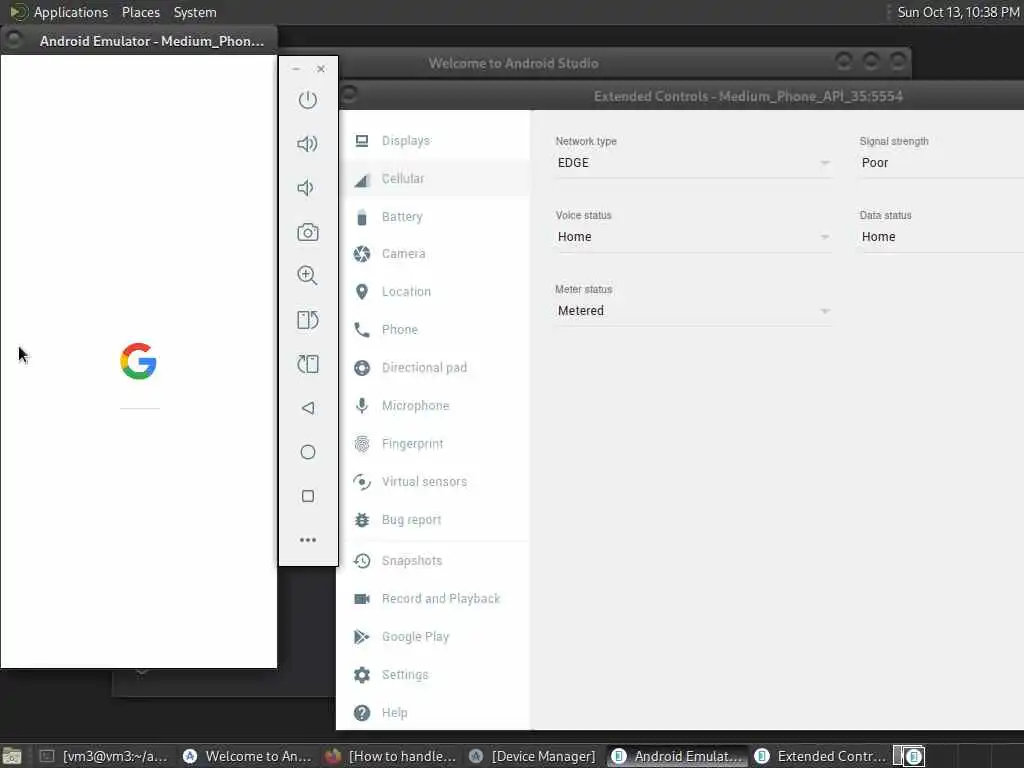Activate the zoom magnifier tool

point(308,276)
